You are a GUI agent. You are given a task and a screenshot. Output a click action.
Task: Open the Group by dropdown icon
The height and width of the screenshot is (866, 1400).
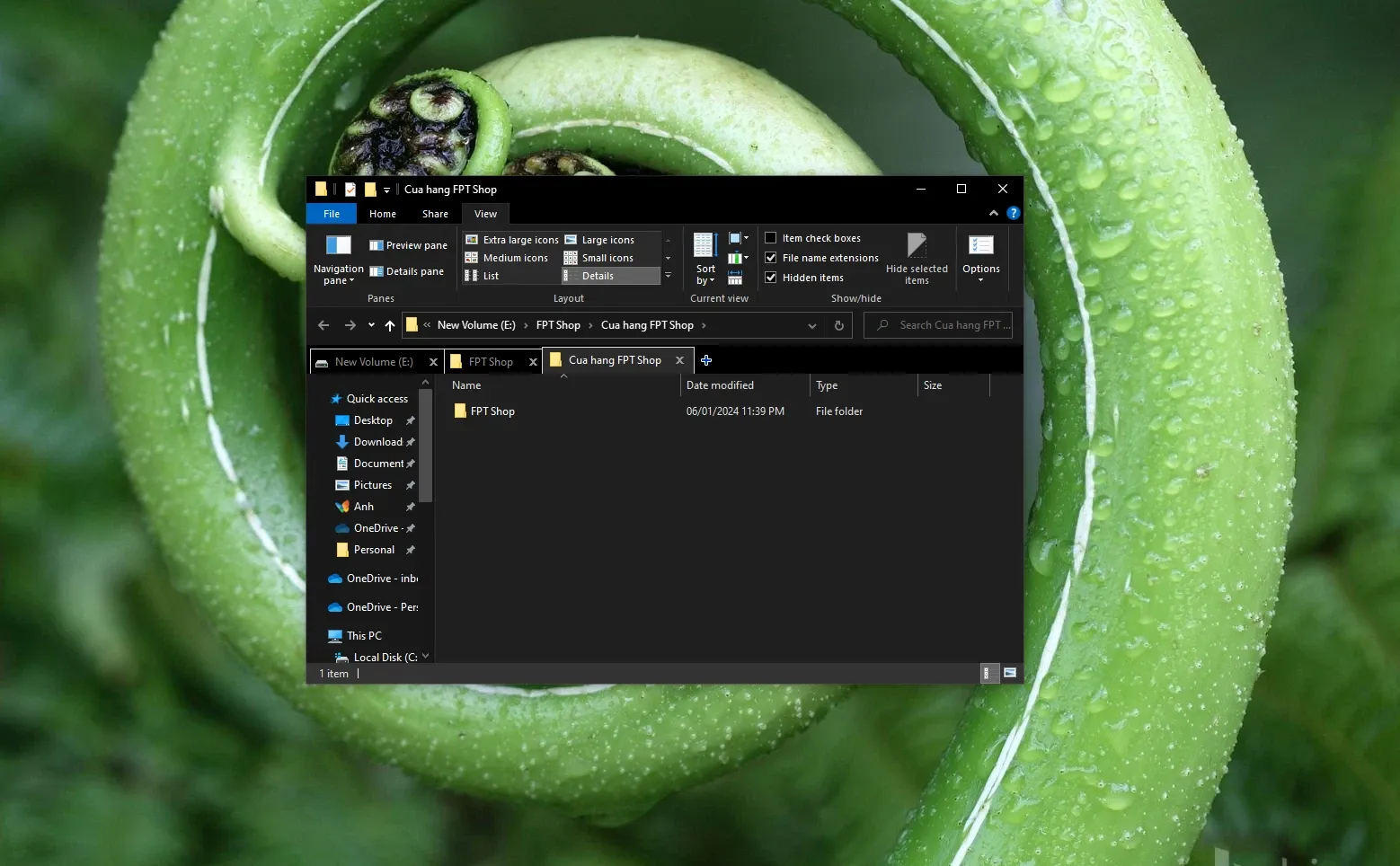pos(738,238)
